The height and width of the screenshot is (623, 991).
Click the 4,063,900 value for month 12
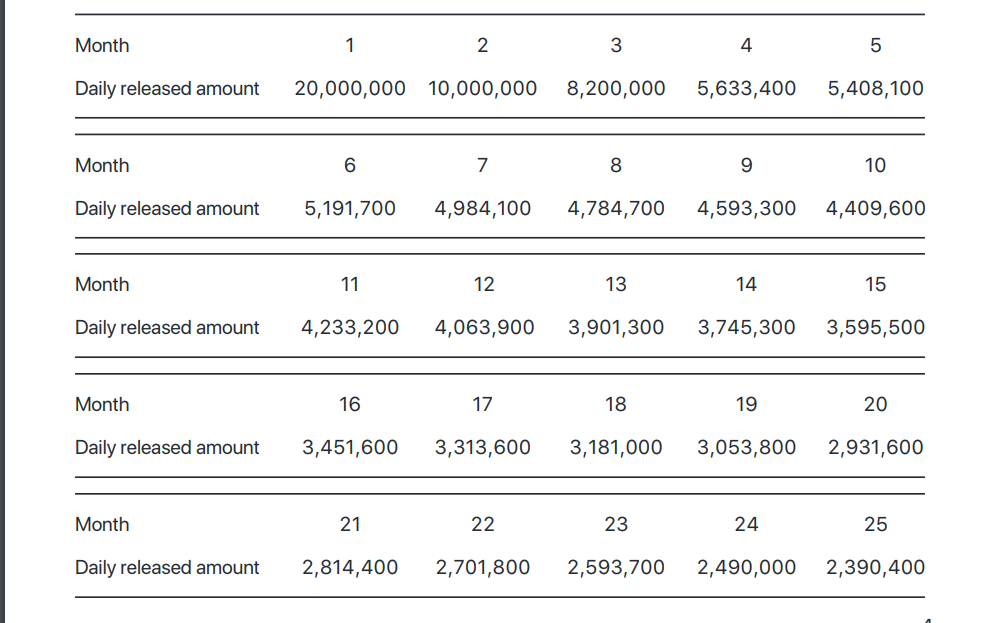(484, 328)
